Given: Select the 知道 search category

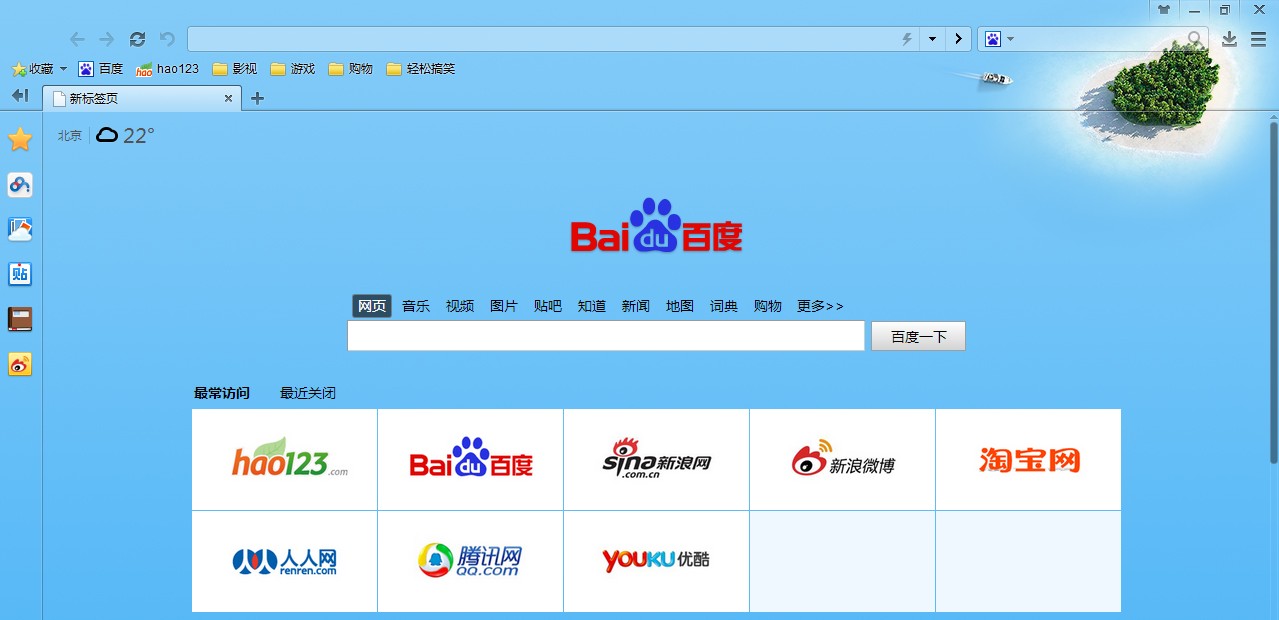Looking at the screenshot, I should pos(592,306).
